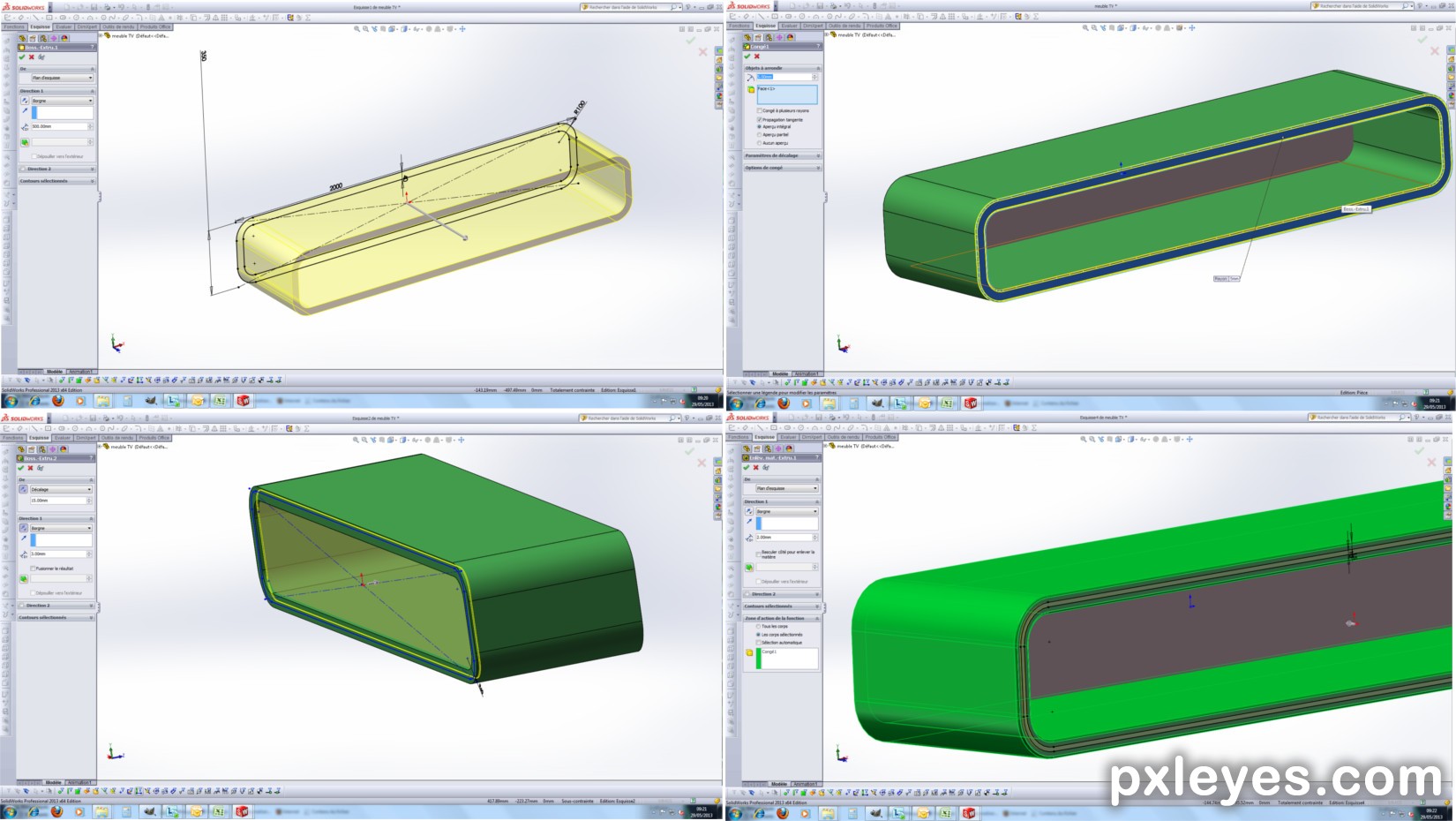The image size is (1456, 821).
Task: Click draft icon in Enlèv. mat.-Extru.1 panel
Action: [749, 567]
